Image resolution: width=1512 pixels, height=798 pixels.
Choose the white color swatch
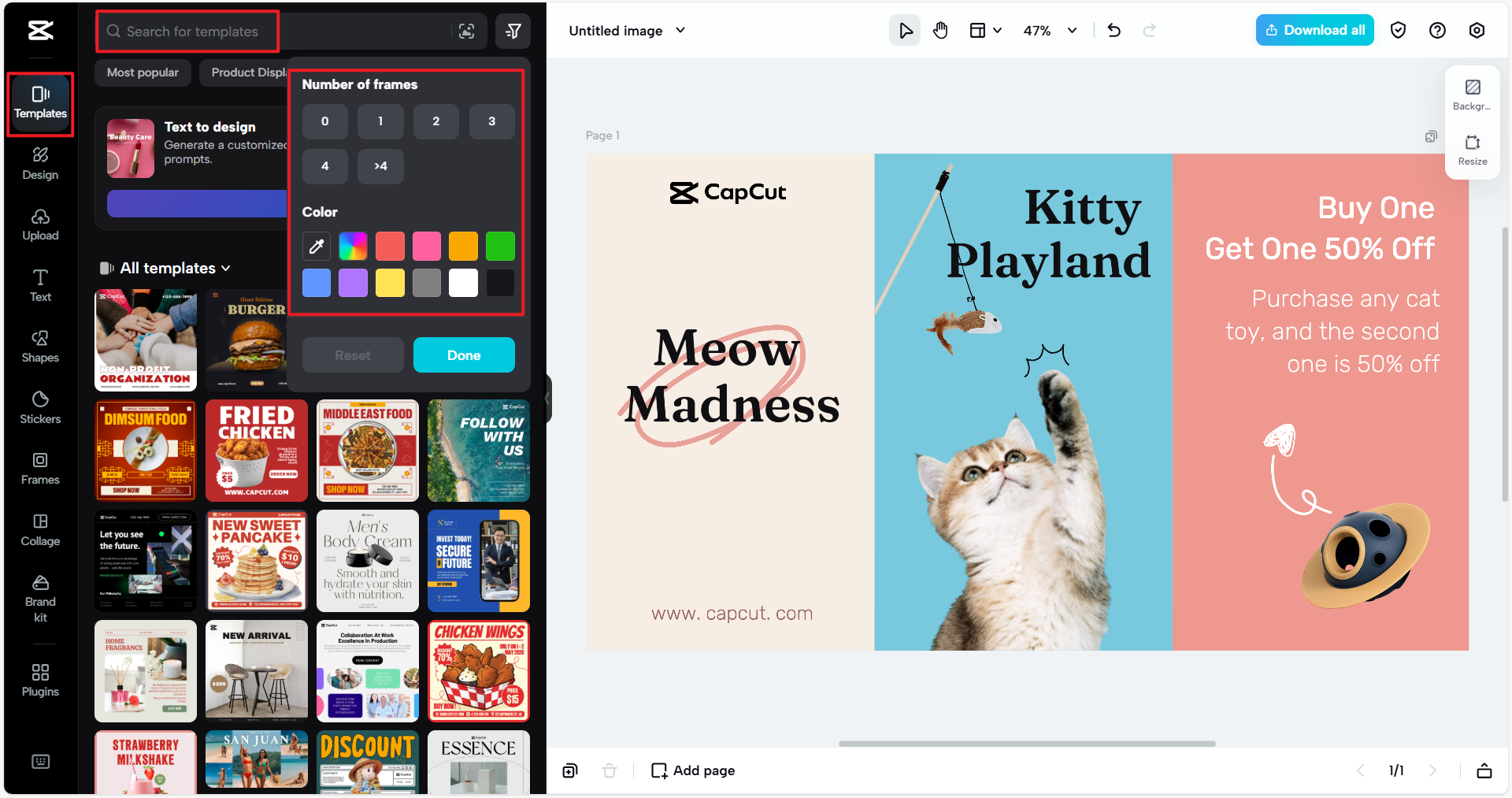coord(463,283)
